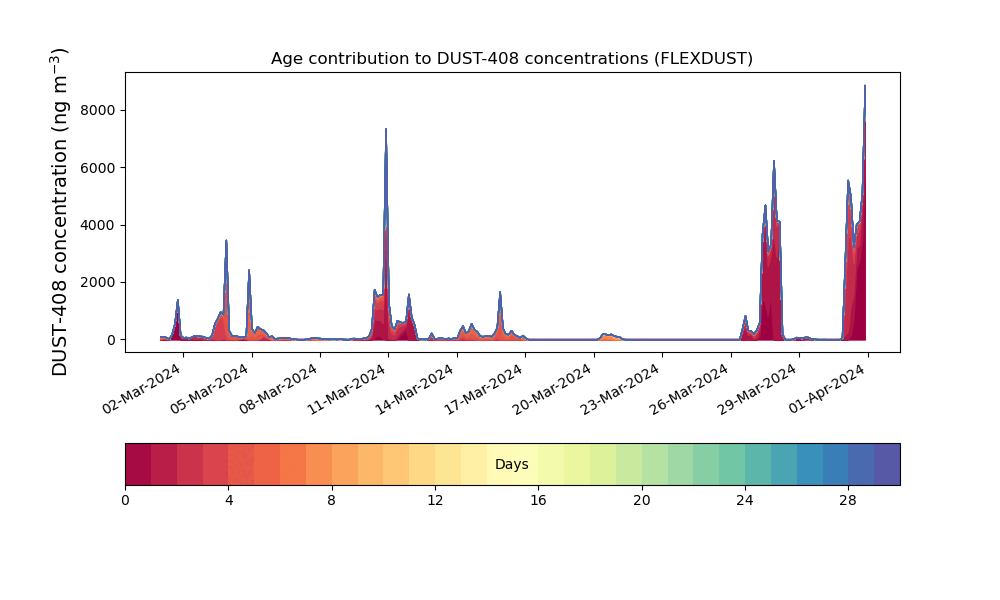Click the x-axis date label 20-Mar-2024
This screenshot has height=600, width=1000.
552,389
